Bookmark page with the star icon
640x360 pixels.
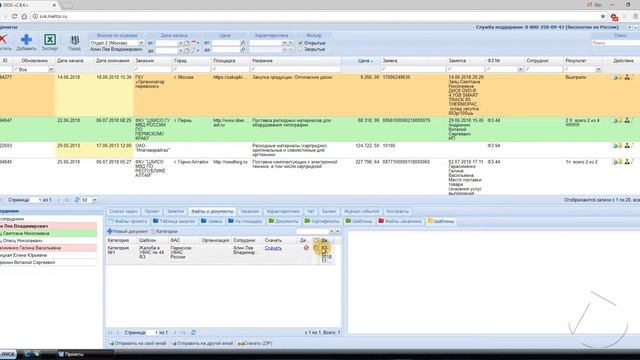tap(603, 16)
